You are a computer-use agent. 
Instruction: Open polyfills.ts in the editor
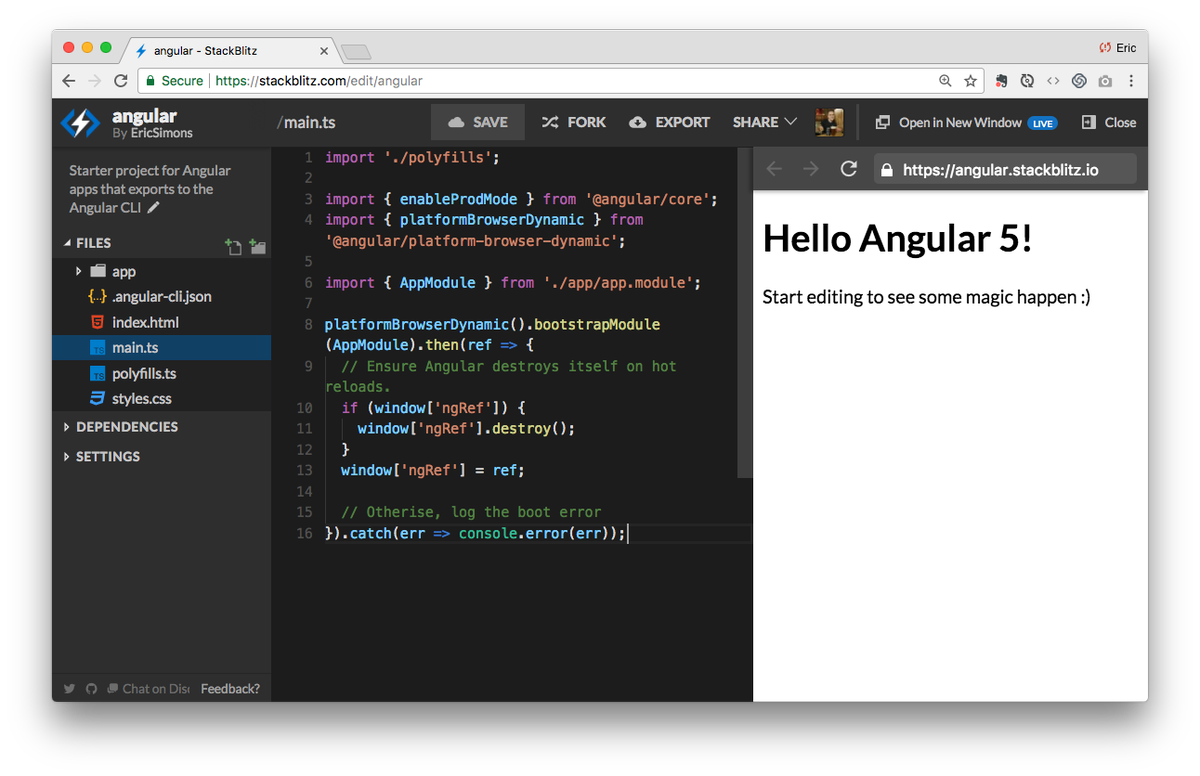pyautogui.click(x=161, y=373)
